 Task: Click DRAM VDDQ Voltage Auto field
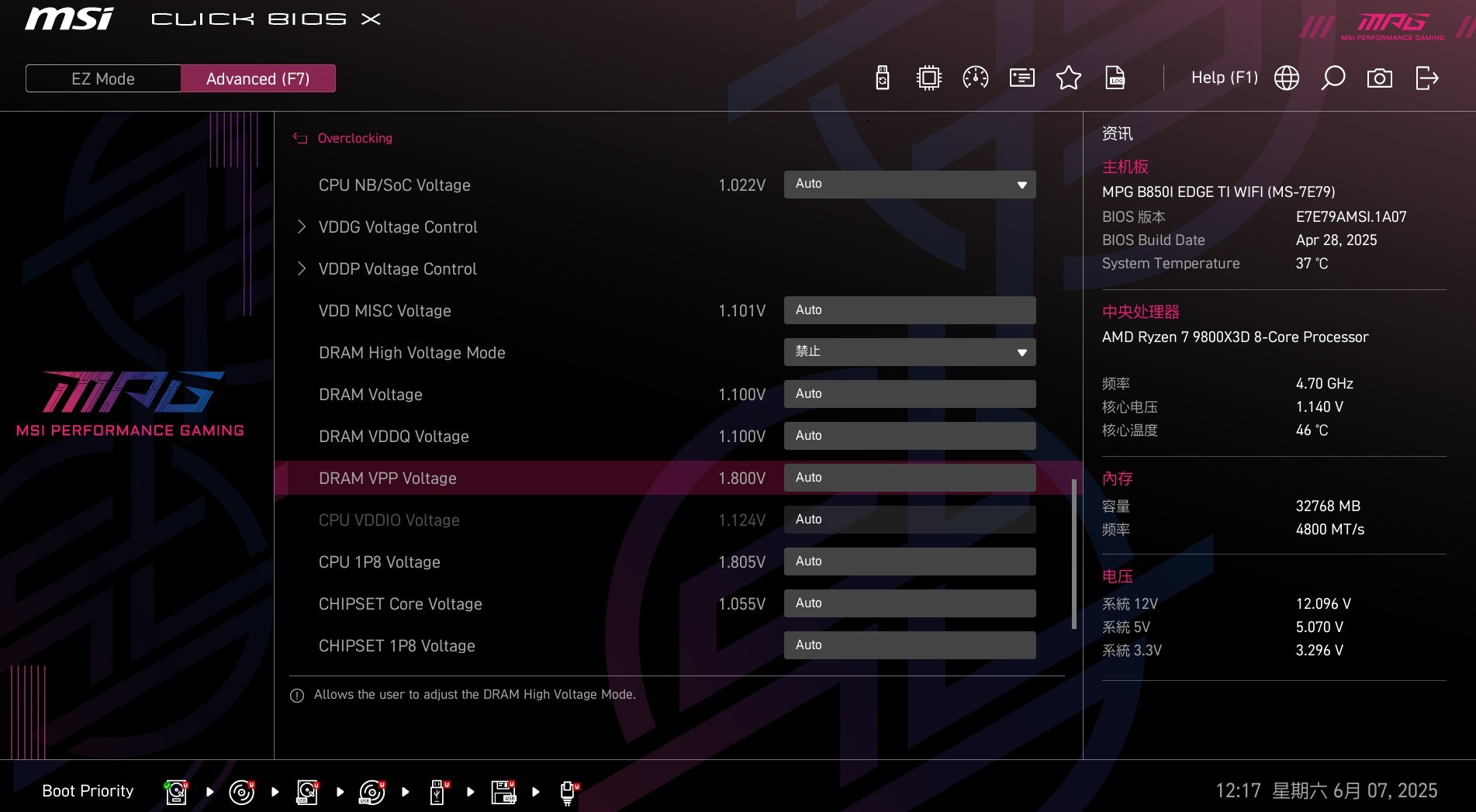(x=910, y=436)
